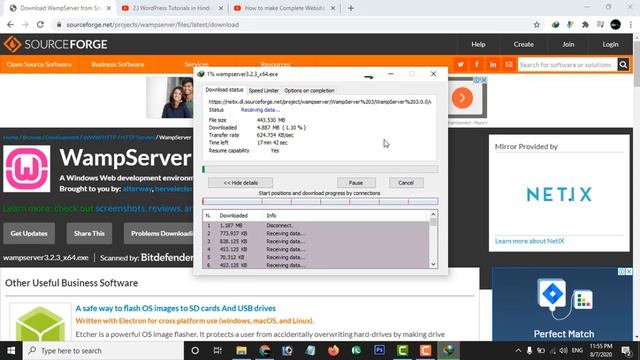Open the Download status tab in IDM
640x360 pixels.
click(224, 90)
